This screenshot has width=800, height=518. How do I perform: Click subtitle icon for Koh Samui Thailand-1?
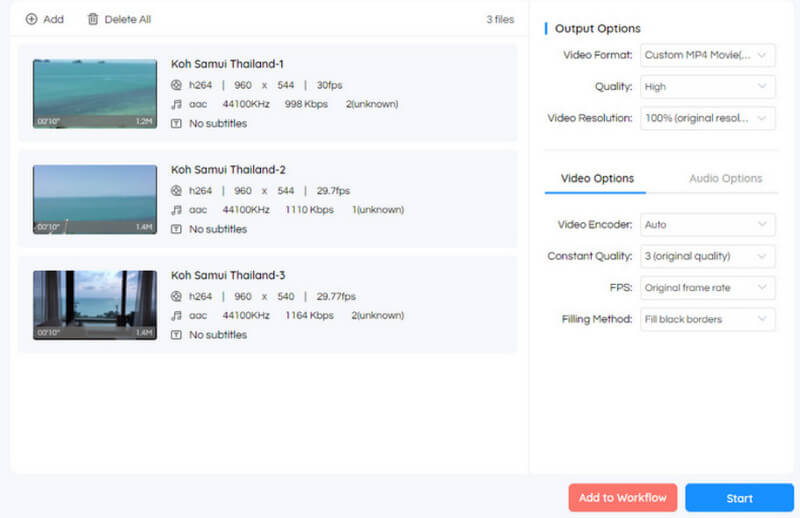[177, 124]
